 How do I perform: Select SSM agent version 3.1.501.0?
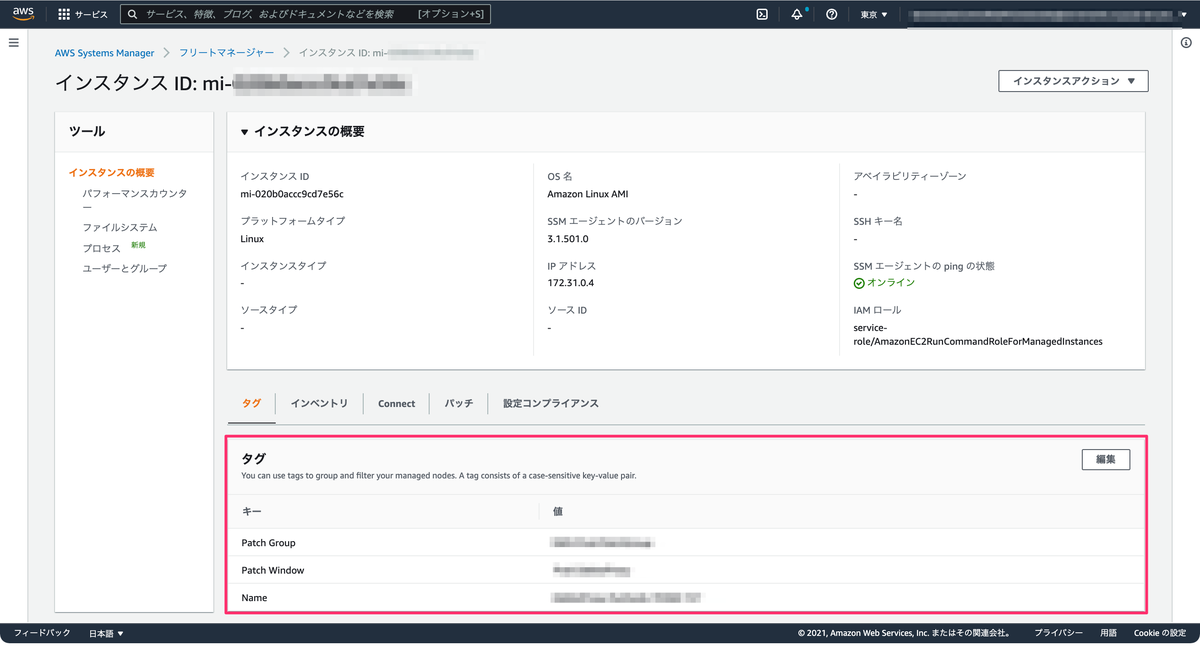click(x=568, y=239)
